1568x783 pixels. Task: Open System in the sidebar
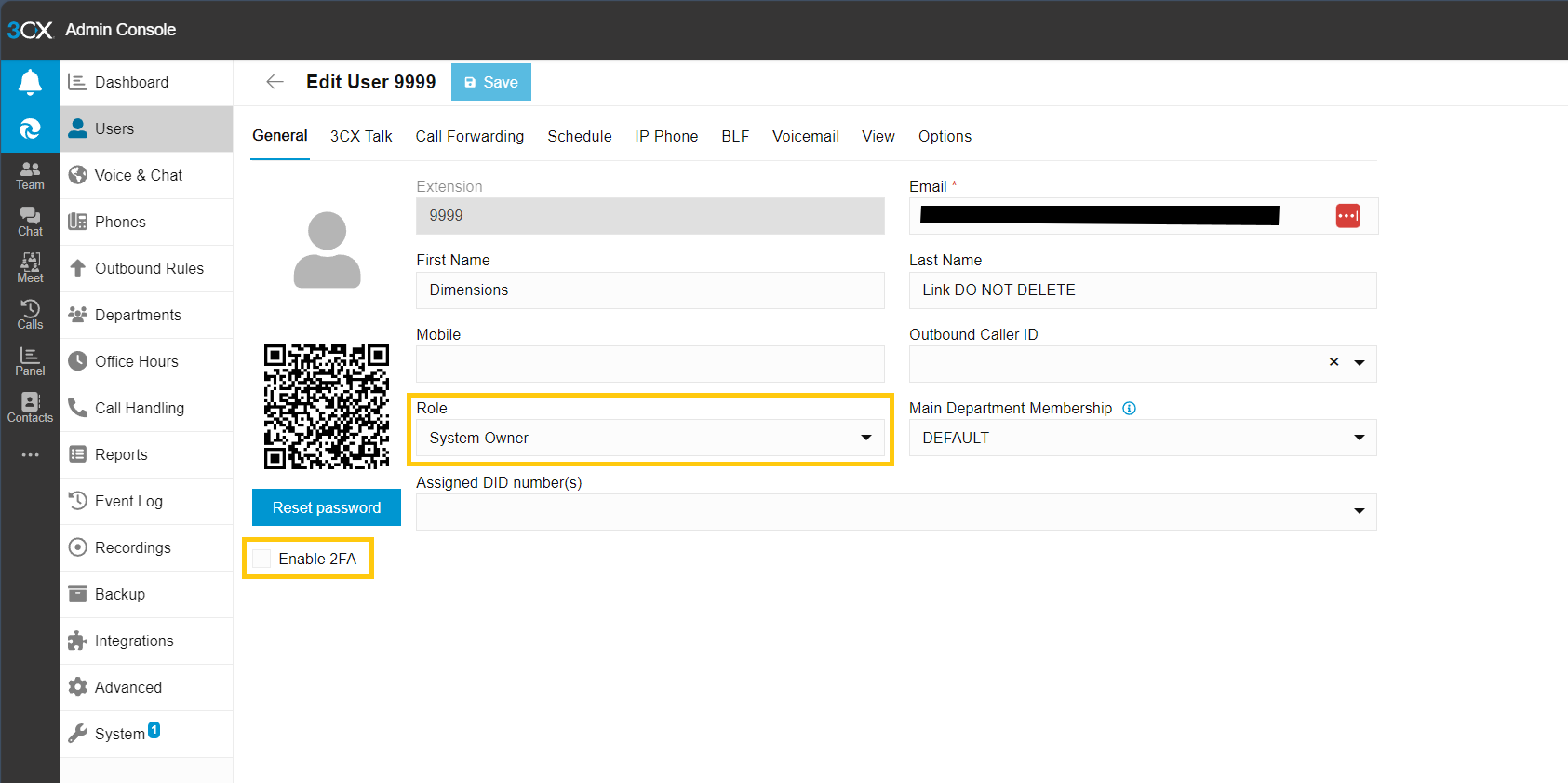point(146,734)
